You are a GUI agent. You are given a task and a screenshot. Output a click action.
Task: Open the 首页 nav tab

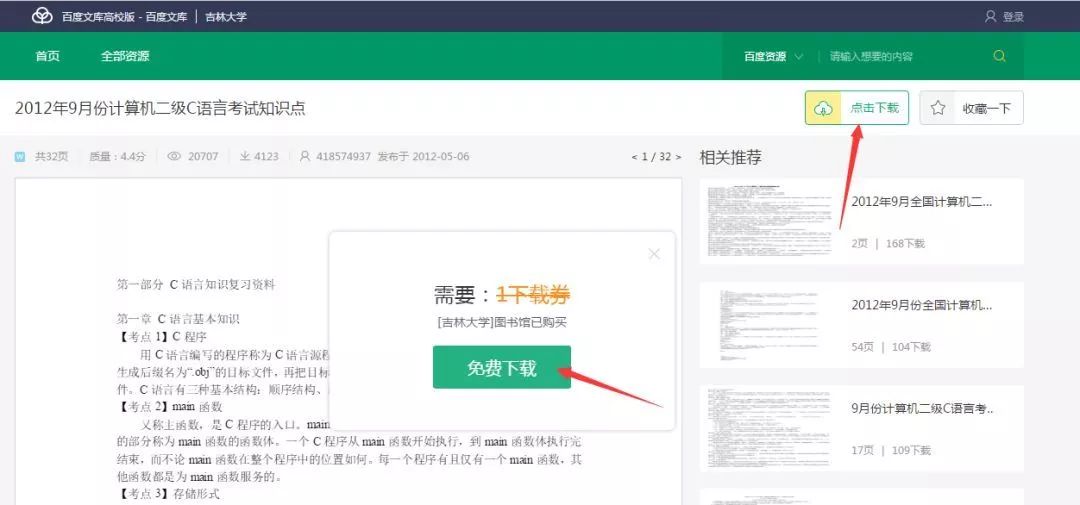pyautogui.click(x=47, y=56)
